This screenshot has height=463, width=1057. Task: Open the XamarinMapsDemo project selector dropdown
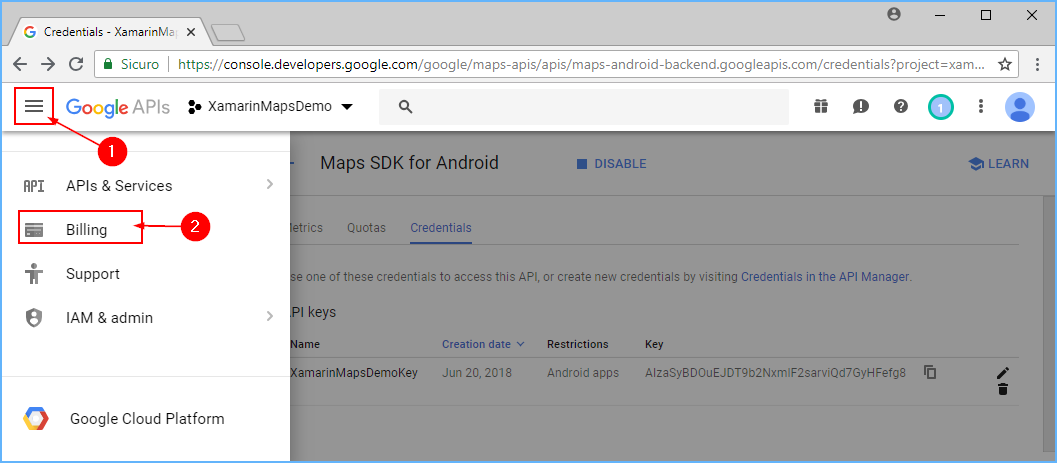[271, 106]
